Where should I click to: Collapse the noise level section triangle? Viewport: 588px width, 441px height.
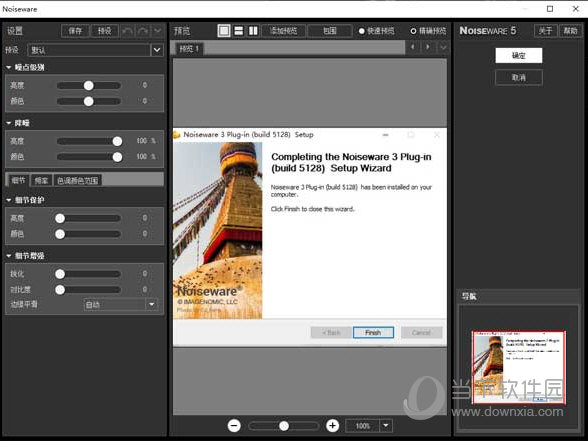9,68
